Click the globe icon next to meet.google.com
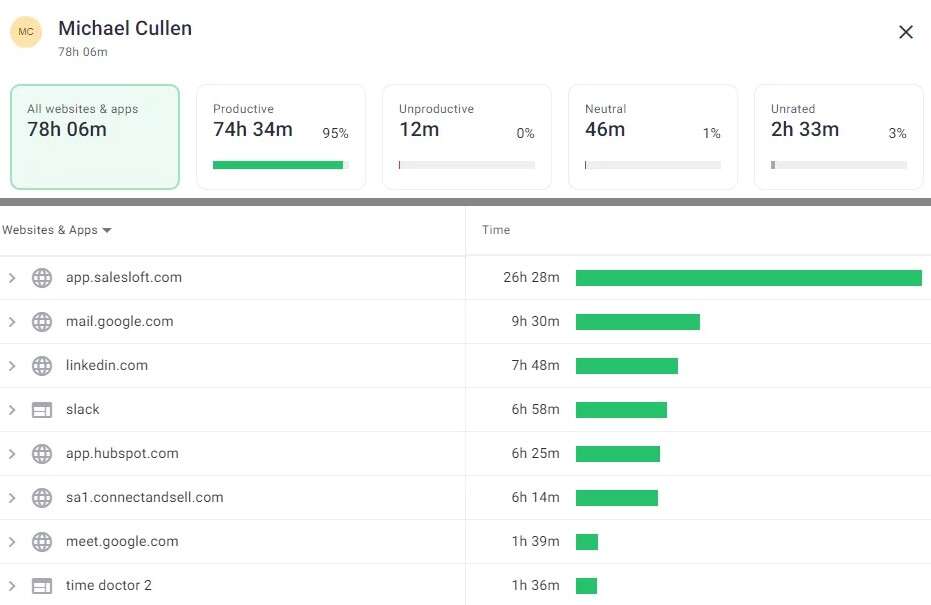This screenshot has width=931, height=605. [x=42, y=541]
